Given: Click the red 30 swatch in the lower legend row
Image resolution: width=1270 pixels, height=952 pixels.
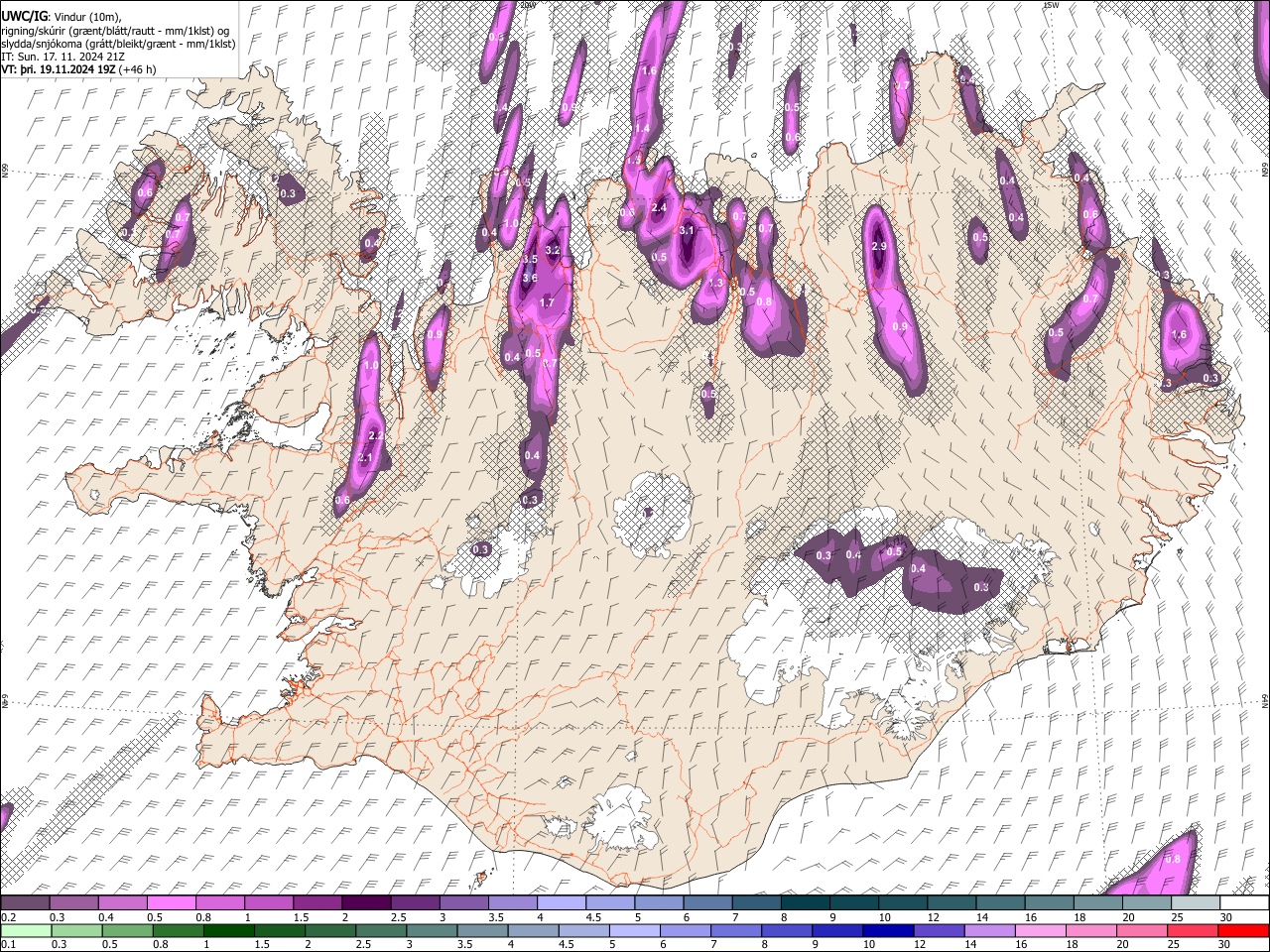Looking at the screenshot, I should click(1243, 930).
